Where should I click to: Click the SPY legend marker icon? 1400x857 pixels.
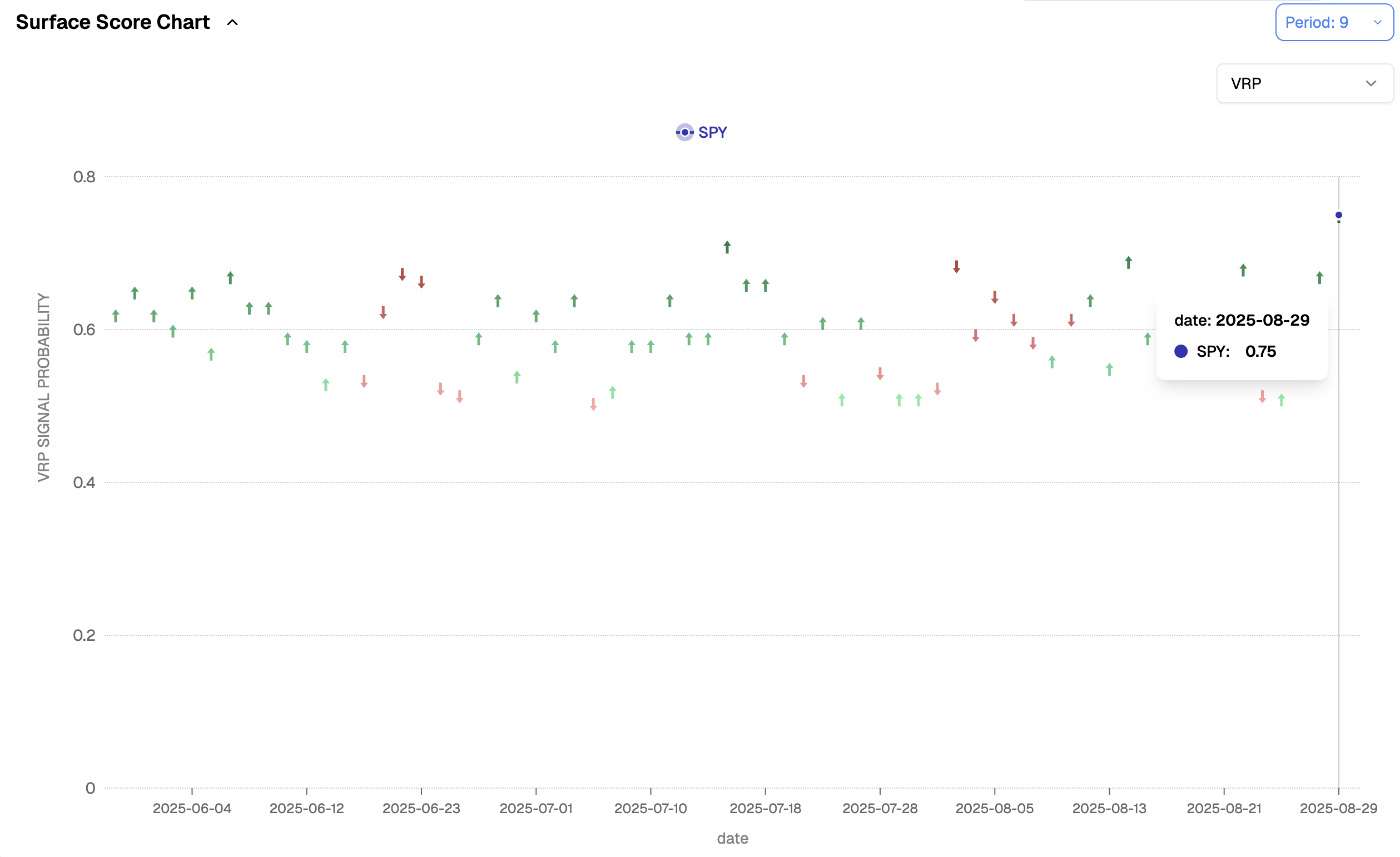click(x=684, y=132)
